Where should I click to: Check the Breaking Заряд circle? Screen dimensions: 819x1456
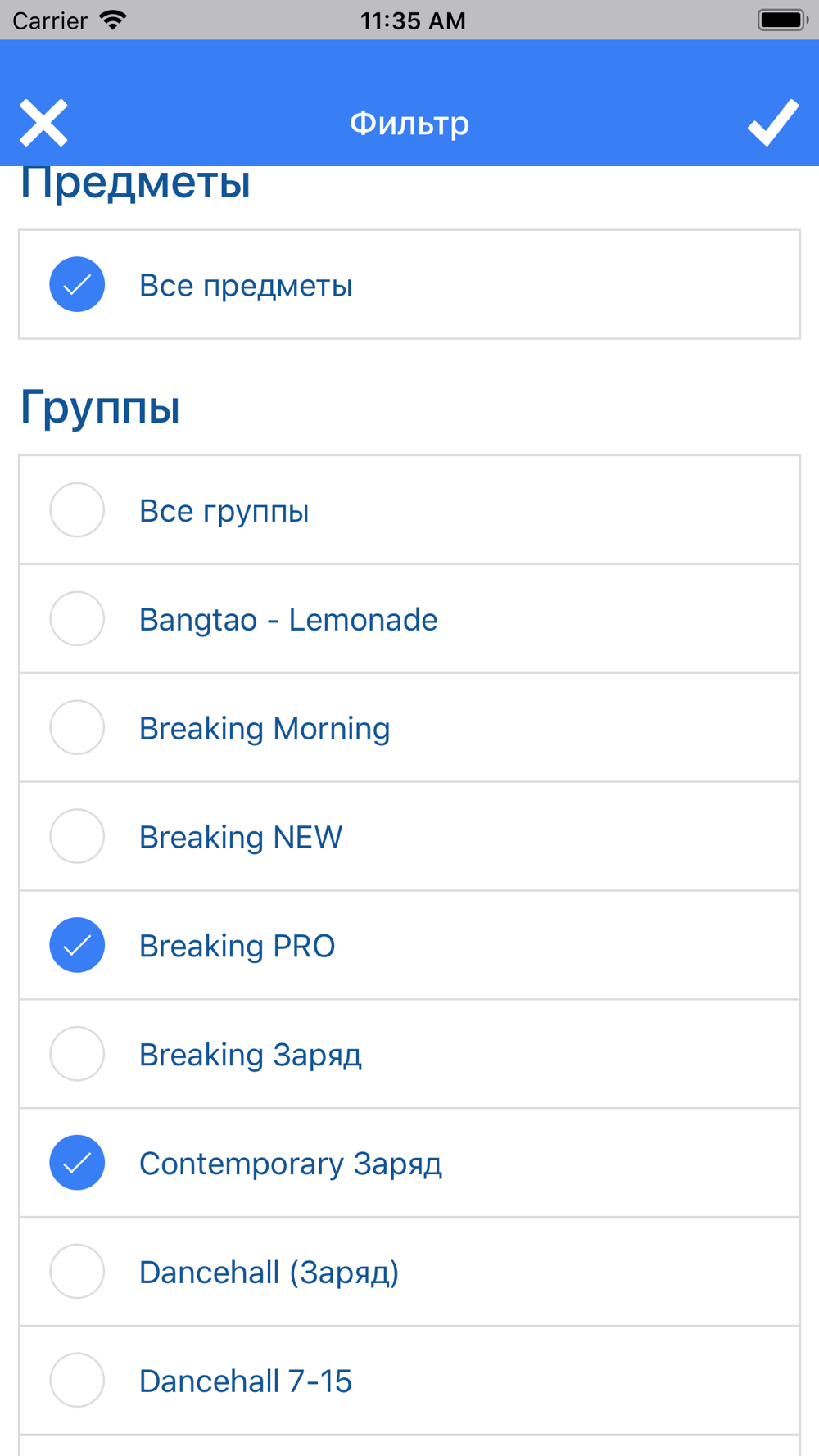click(x=77, y=1055)
